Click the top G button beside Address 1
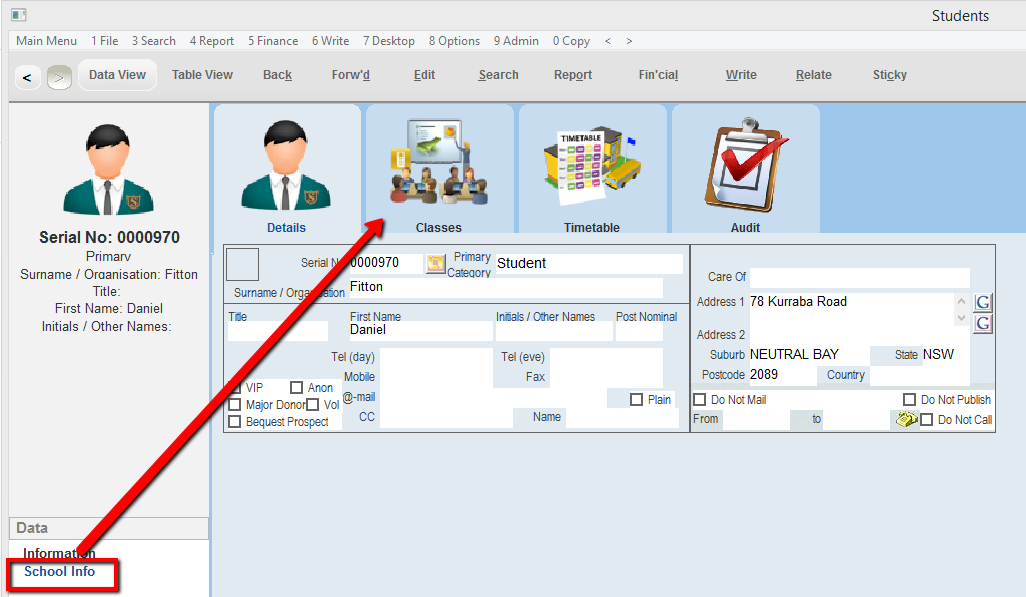The width and height of the screenshot is (1026, 597). point(983,303)
